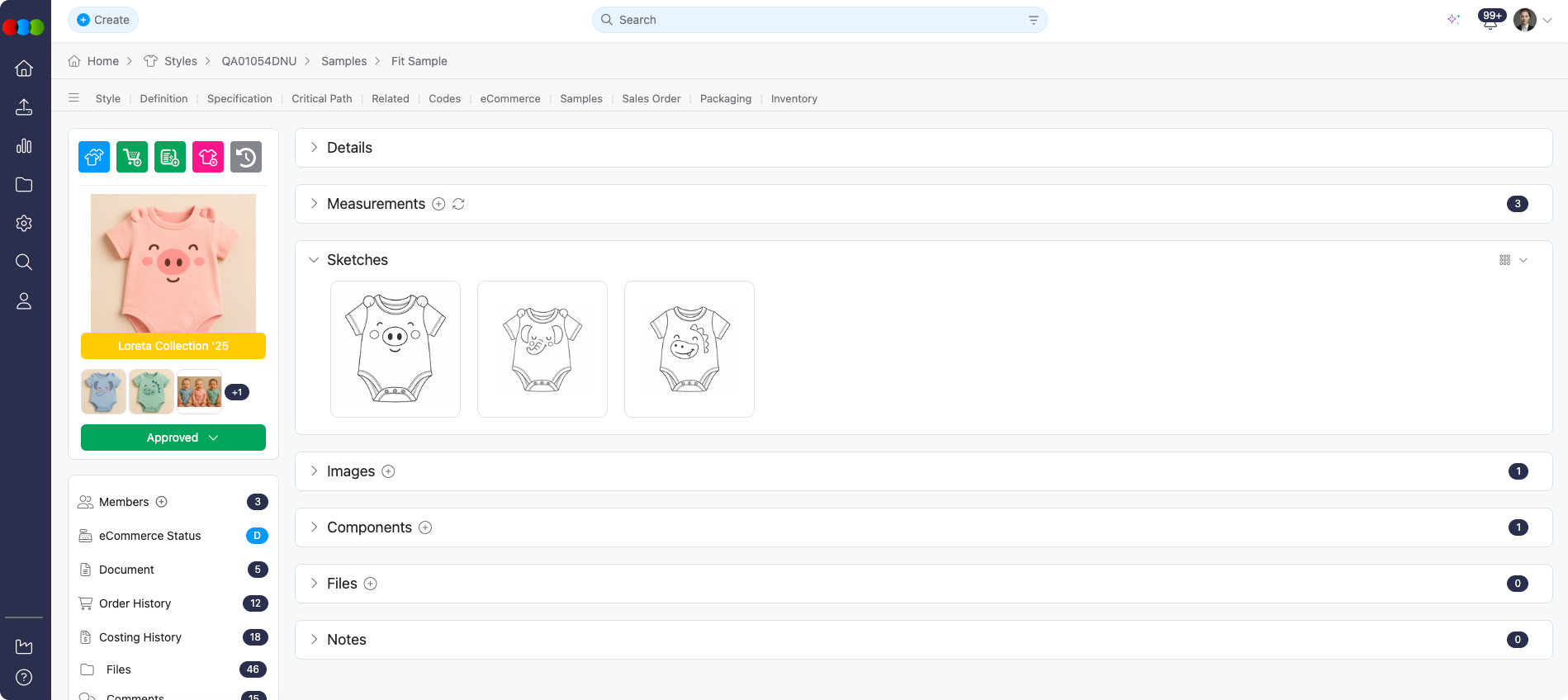The height and width of the screenshot is (700, 1568).
Task: Click the Create button
Action: pyautogui.click(x=103, y=20)
